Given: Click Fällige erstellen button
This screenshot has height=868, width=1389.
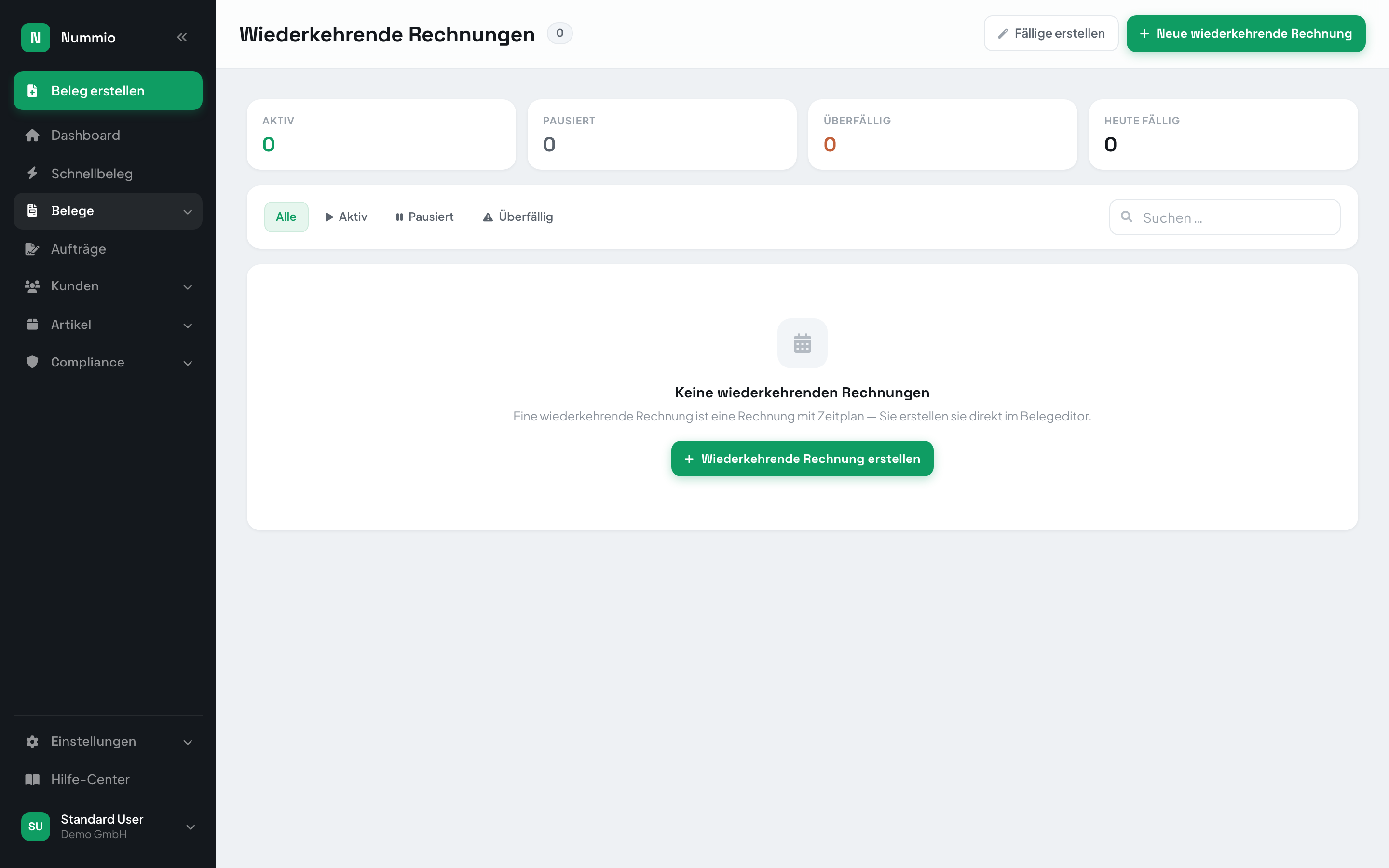Looking at the screenshot, I should click(x=1051, y=33).
